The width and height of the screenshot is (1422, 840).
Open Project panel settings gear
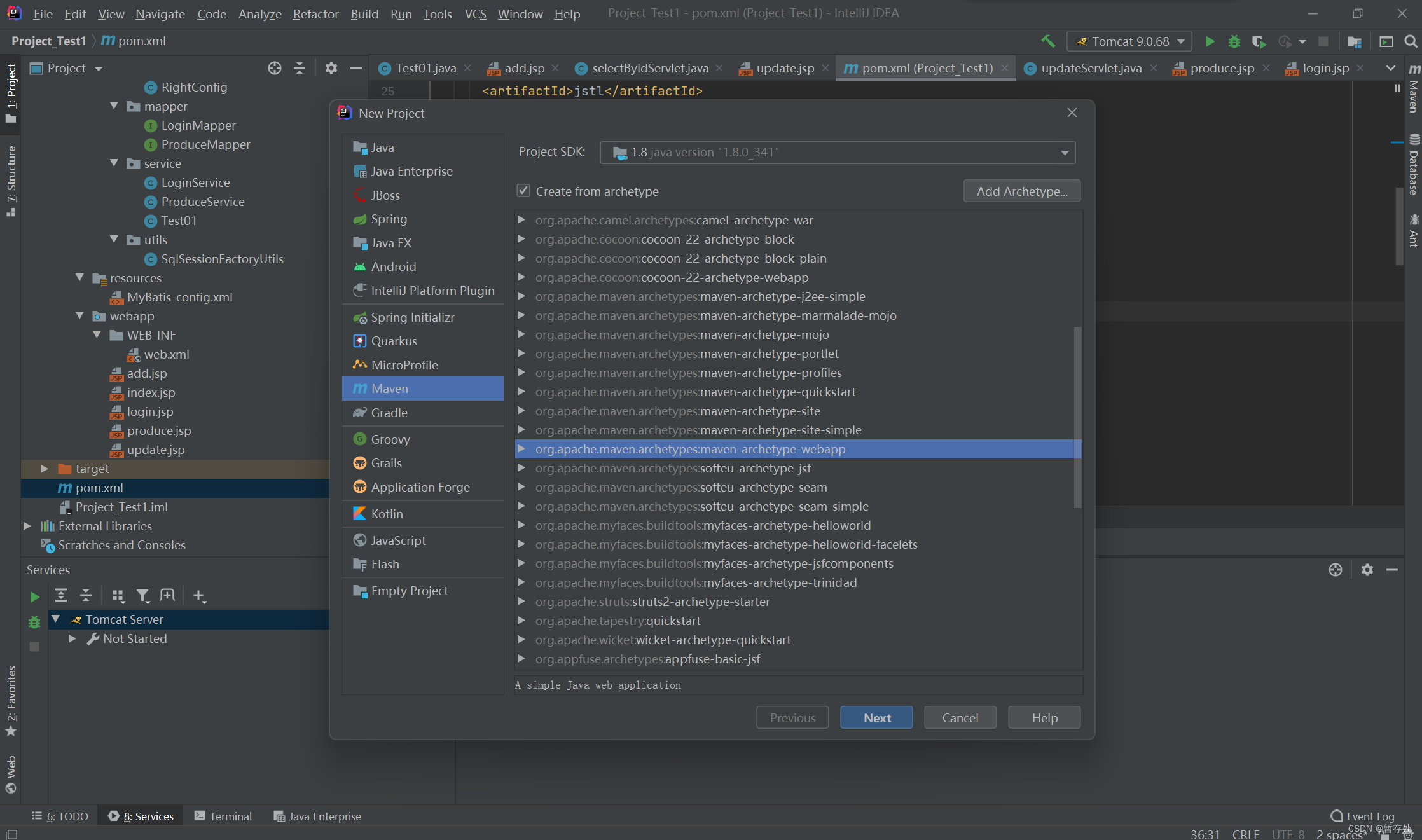[331, 68]
